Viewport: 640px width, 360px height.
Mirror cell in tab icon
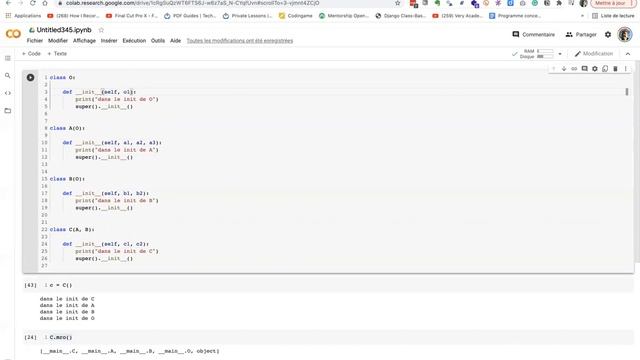click(x=605, y=69)
